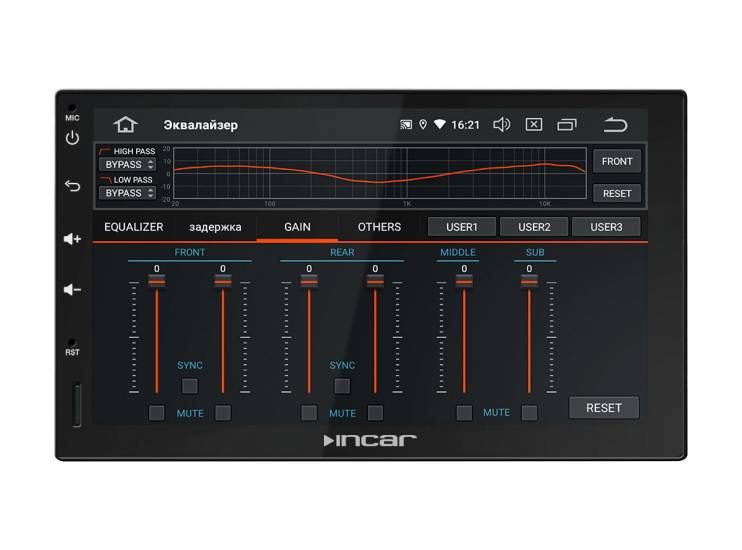Enable the FRONT channels SYNC checkbox
This screenshot has height=550, width=742.
pos(190,386)
